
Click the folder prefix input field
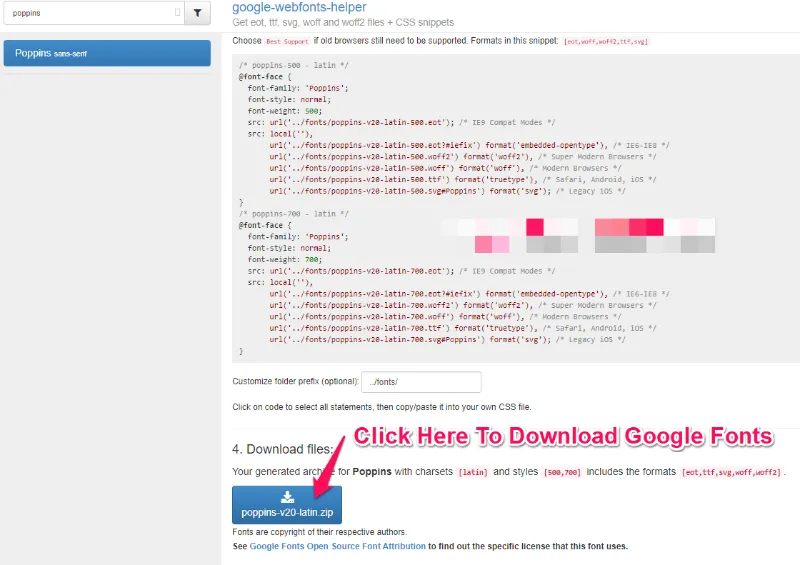click(x=421, y=382)
